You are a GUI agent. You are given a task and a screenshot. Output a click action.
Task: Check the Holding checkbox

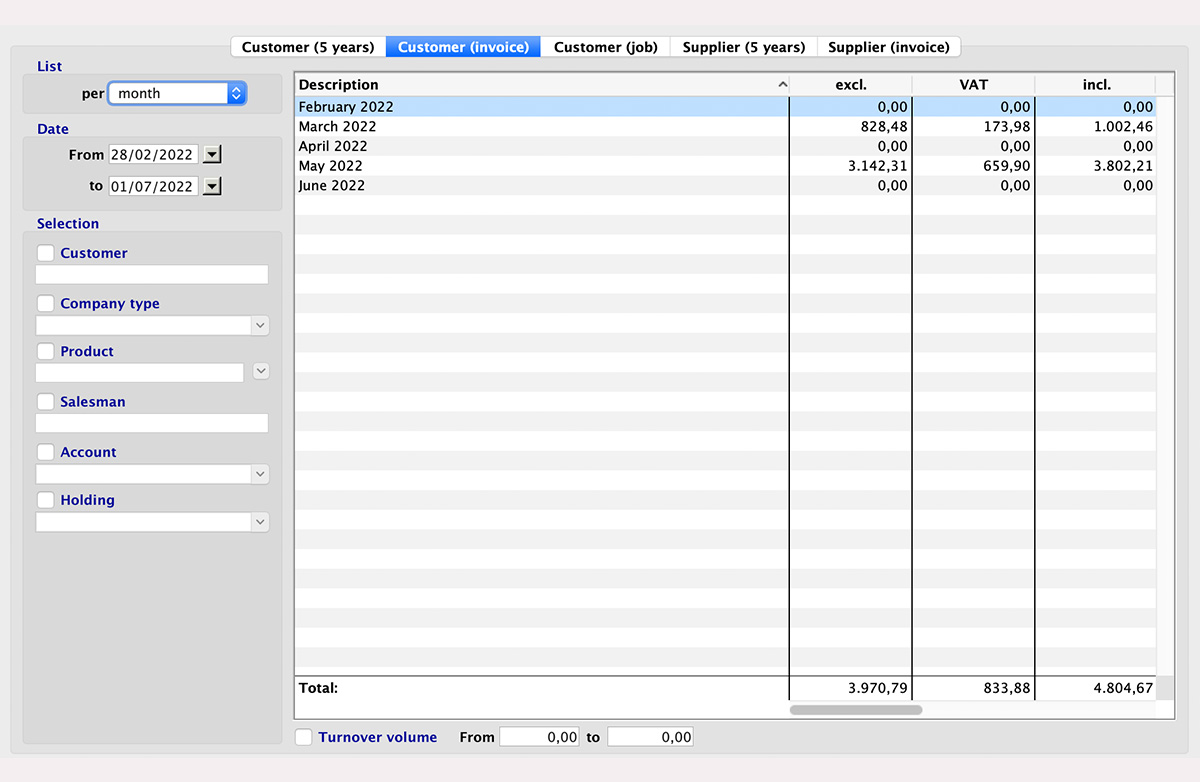[46, 501]
